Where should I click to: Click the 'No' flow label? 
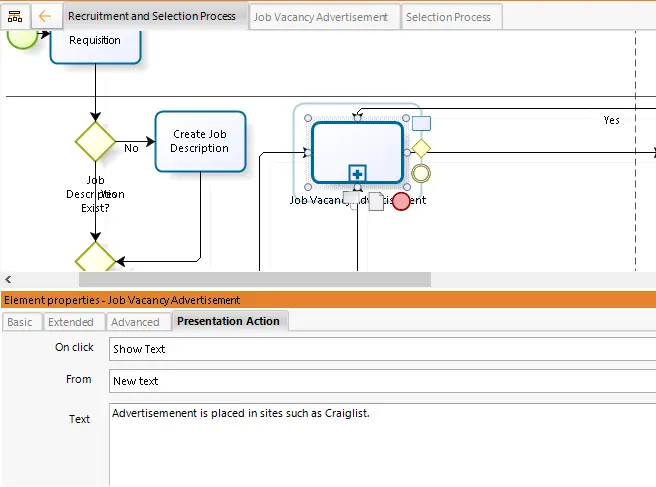[x=131, y=148]
